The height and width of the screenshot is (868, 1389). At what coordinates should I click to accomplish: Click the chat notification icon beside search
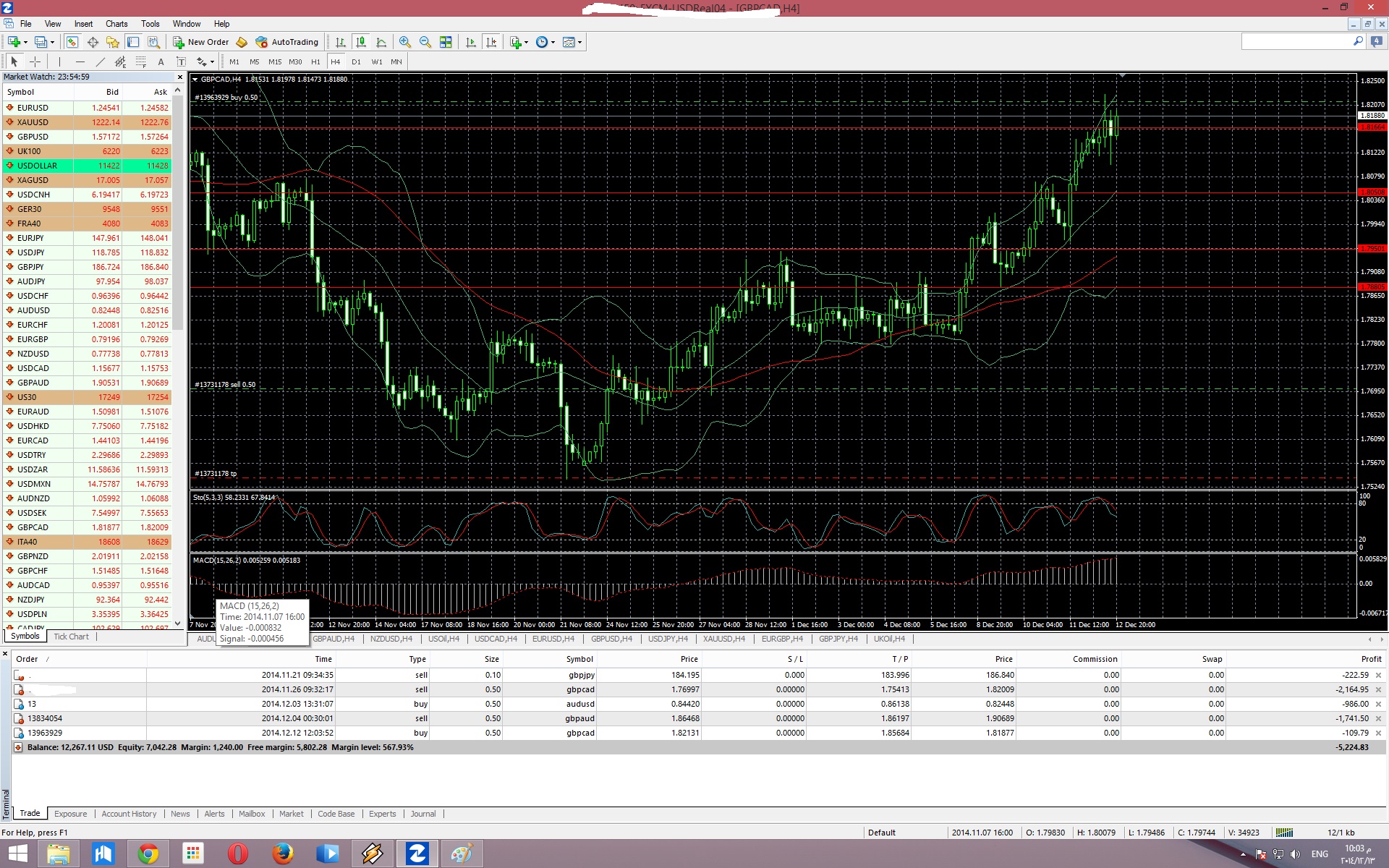(1376, 41)
